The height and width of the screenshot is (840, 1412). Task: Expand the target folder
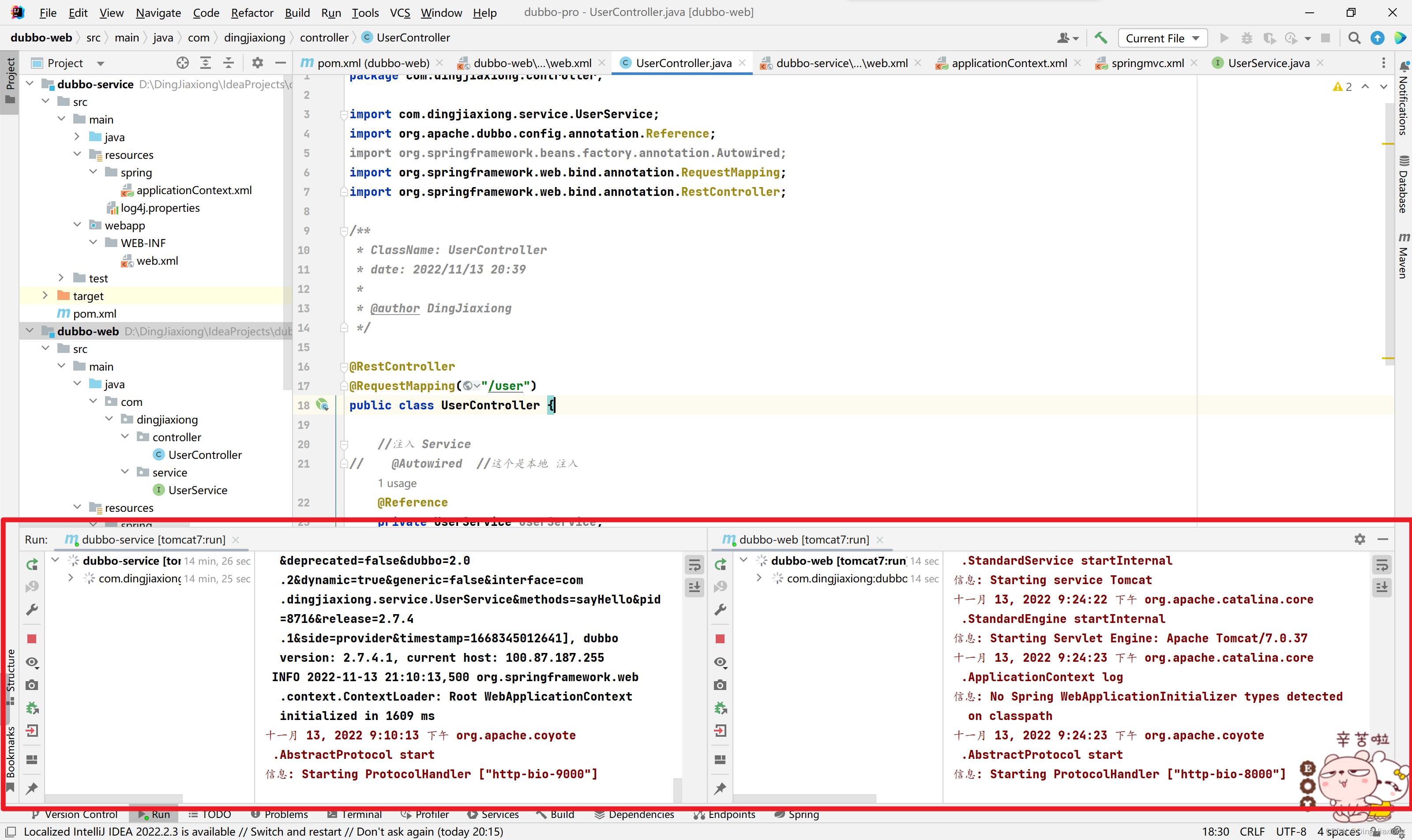click(x=45, y=296)
